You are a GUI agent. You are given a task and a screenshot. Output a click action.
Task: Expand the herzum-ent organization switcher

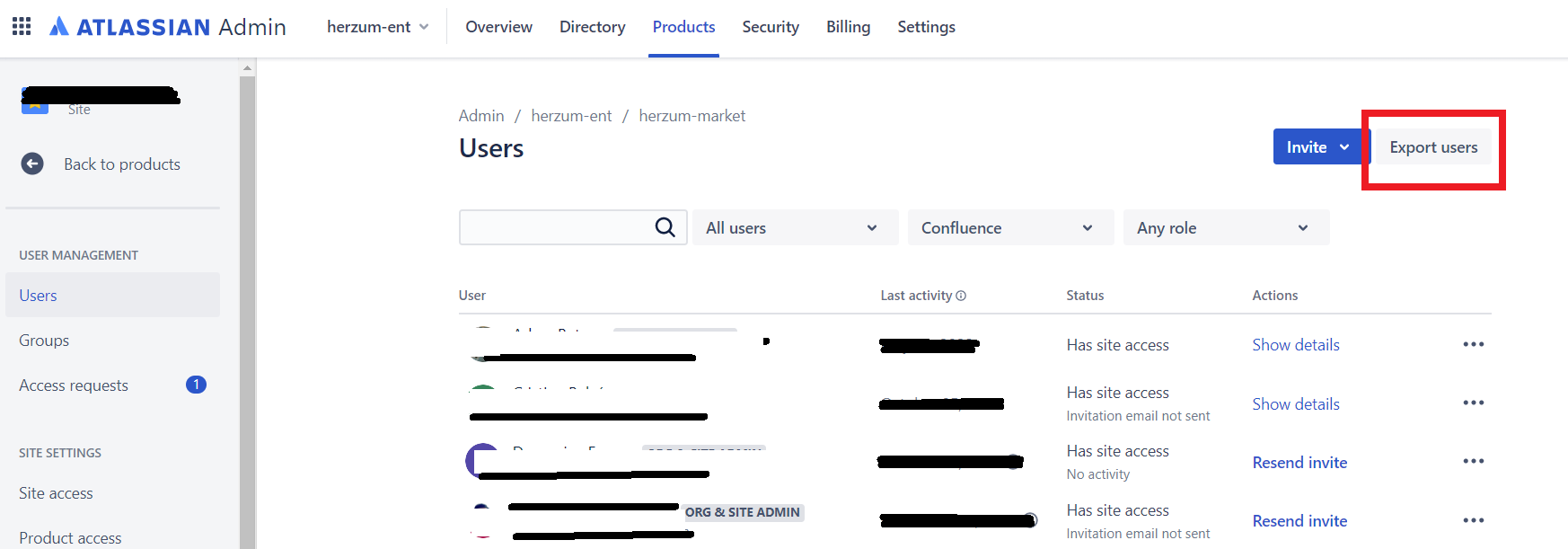point(377,27)
